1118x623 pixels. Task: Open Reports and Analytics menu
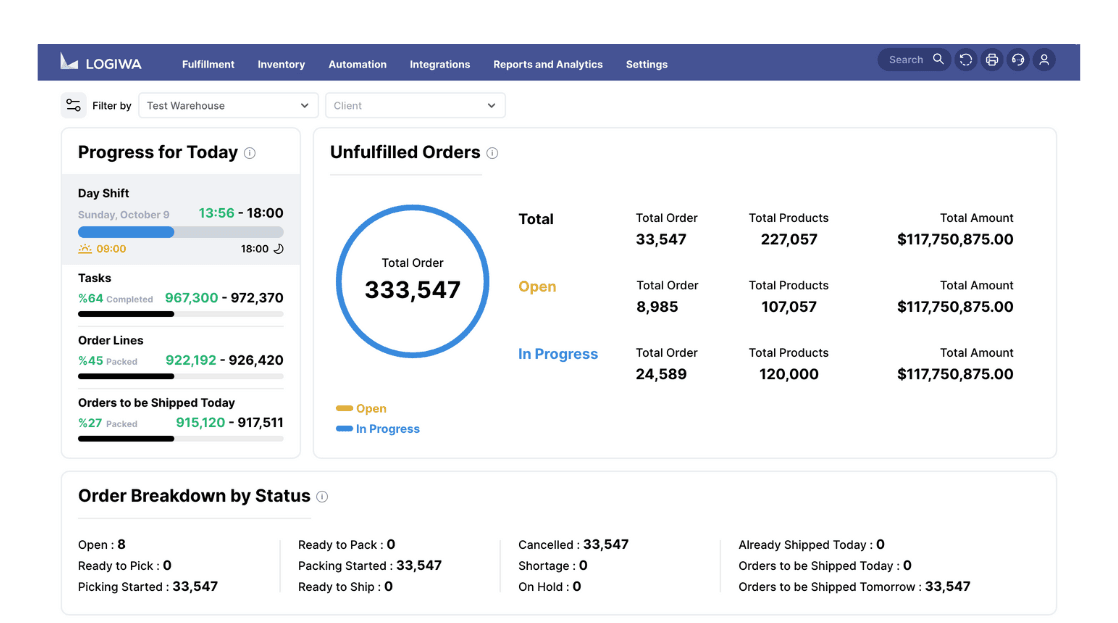click(548, 64)
